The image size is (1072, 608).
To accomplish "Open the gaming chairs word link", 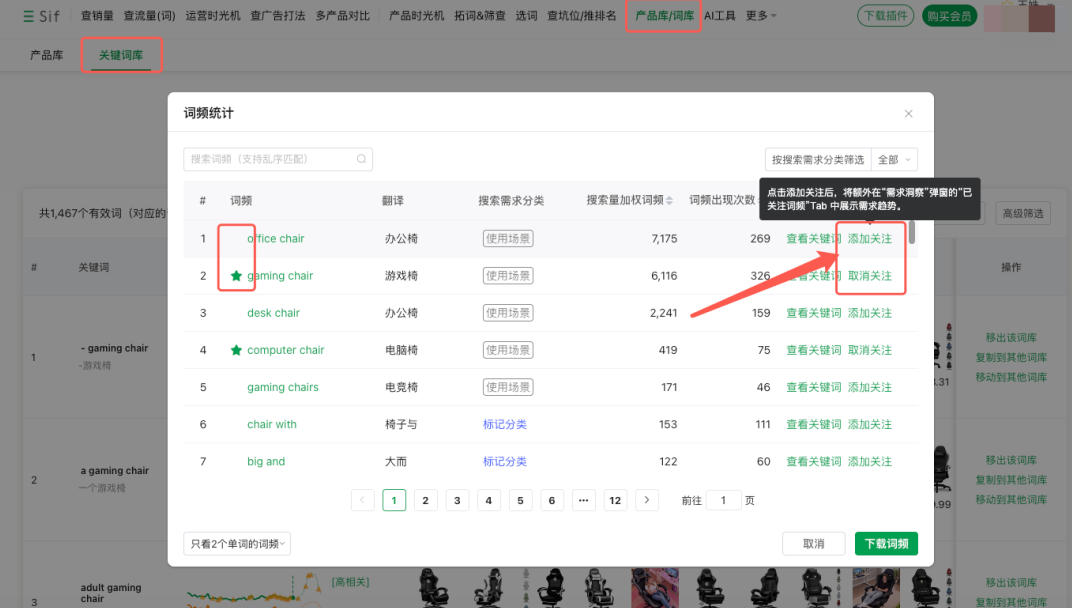I will tap(283, 387).
